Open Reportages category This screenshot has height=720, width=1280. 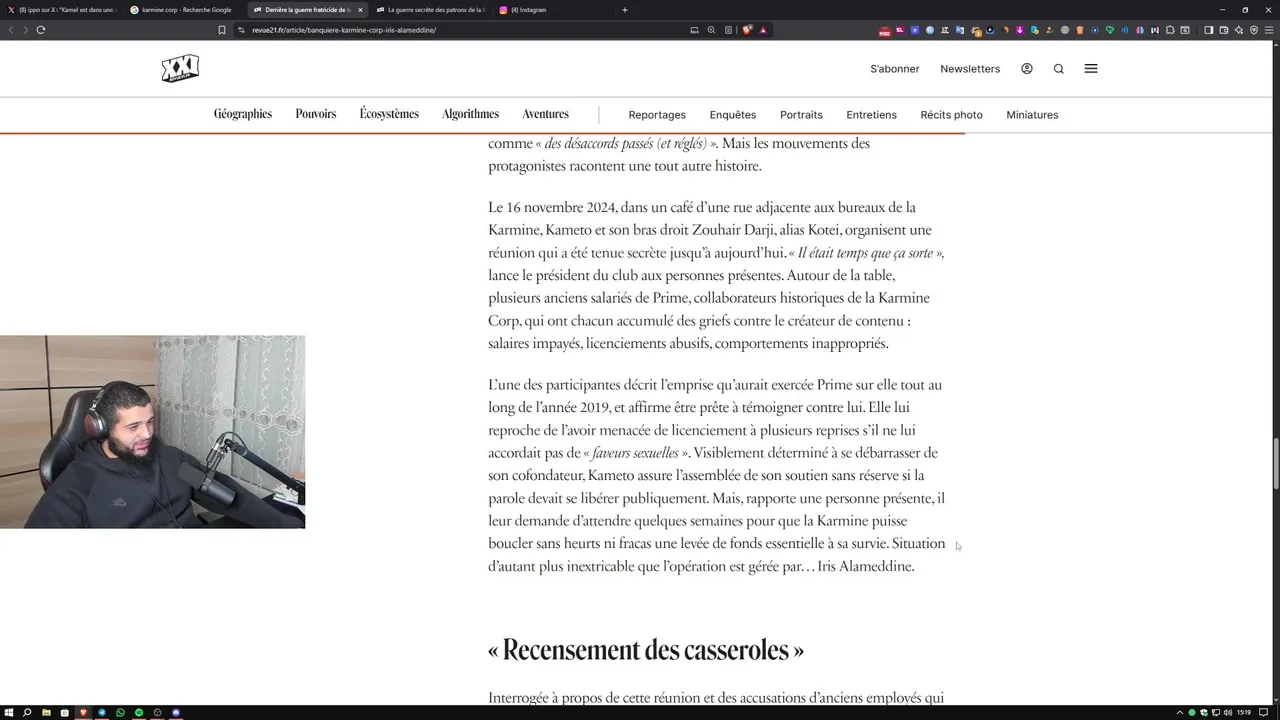pyautogui.click(x=657, y=115)
